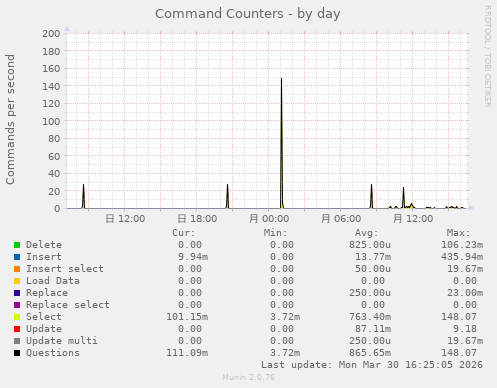The width and height of the screenshot is (497, 388).
Task: Click the first spike before 日 12:00
Action: (x=83, y=197)
